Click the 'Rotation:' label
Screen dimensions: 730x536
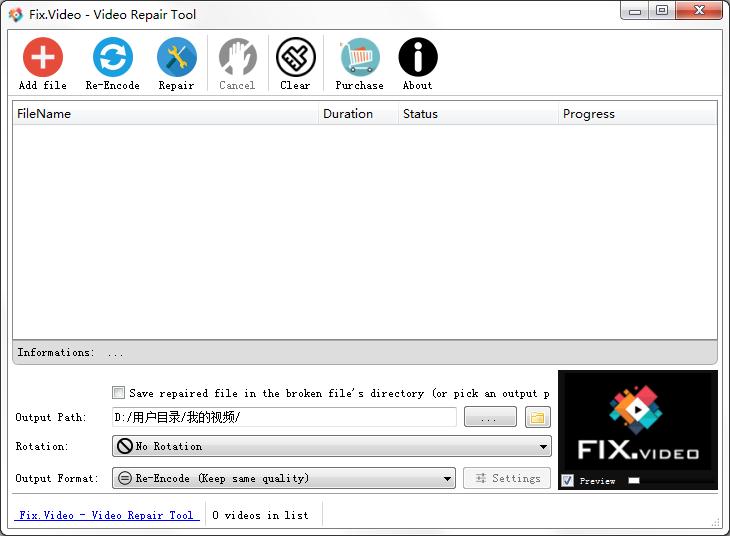click(x=42, y=446)
